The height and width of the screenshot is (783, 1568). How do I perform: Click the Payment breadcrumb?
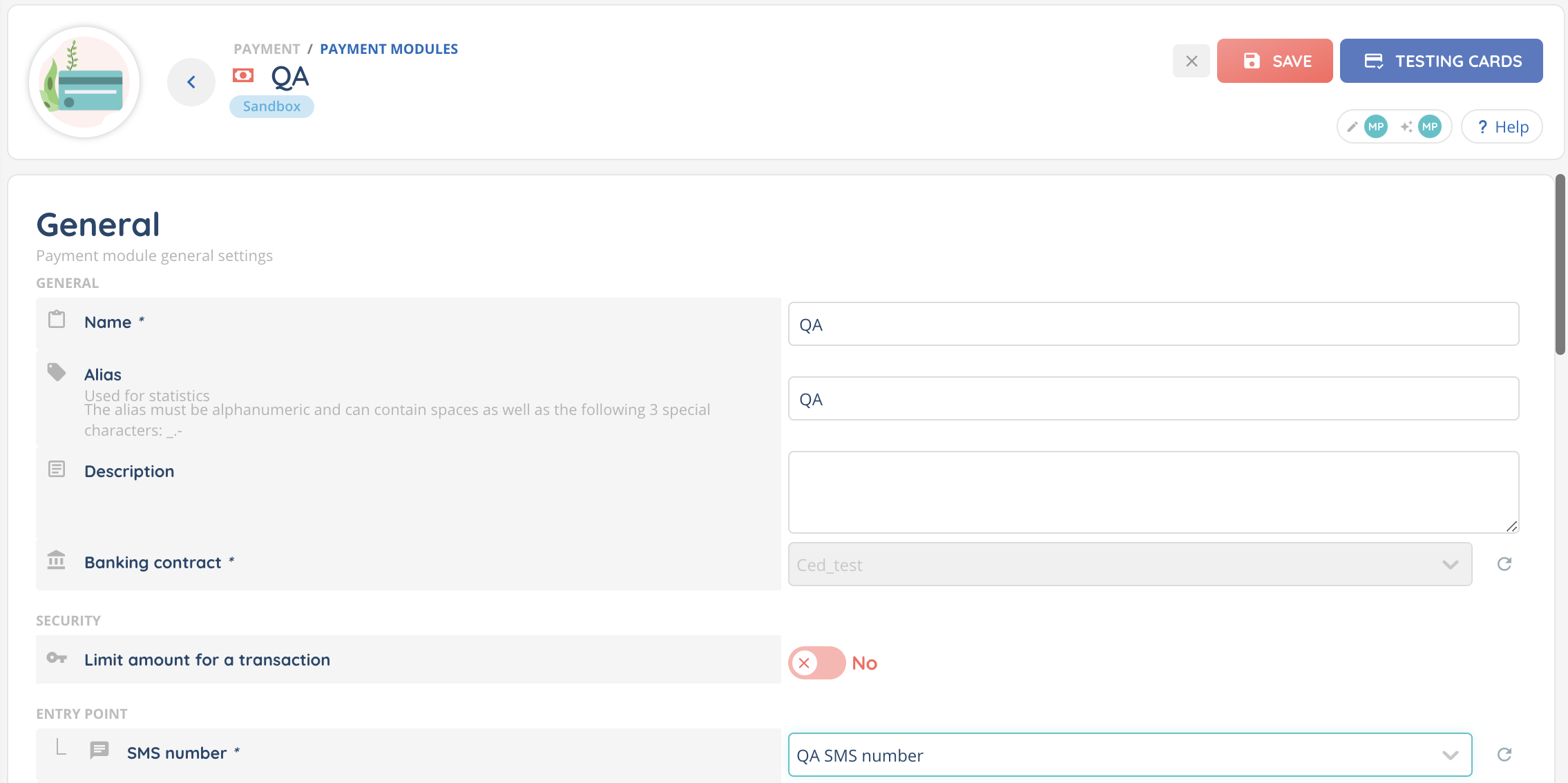[267, 49]
